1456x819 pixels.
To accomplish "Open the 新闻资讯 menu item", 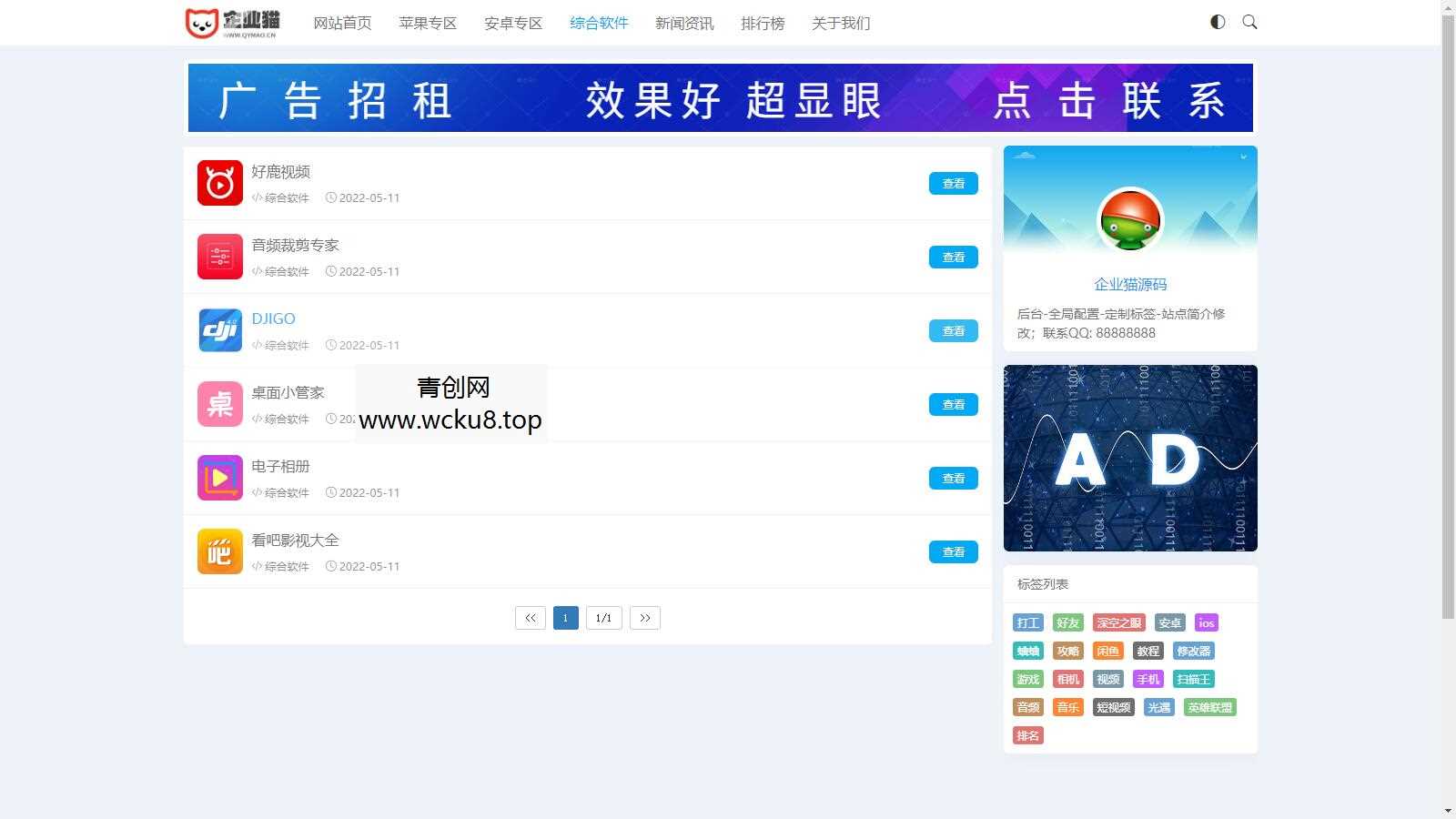I will pos(683,23).
